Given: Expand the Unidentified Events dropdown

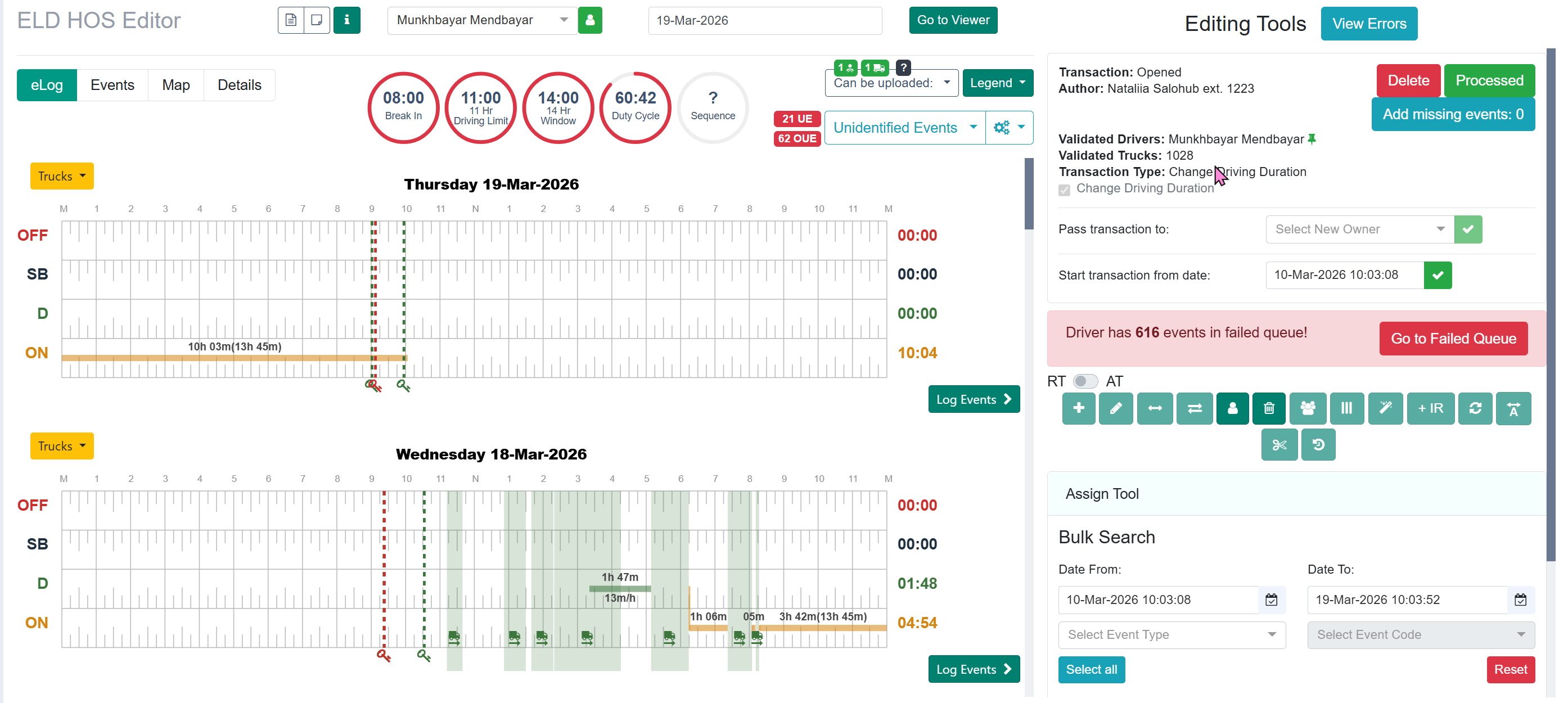Looking at the screenshot, I should click(904, 128).
